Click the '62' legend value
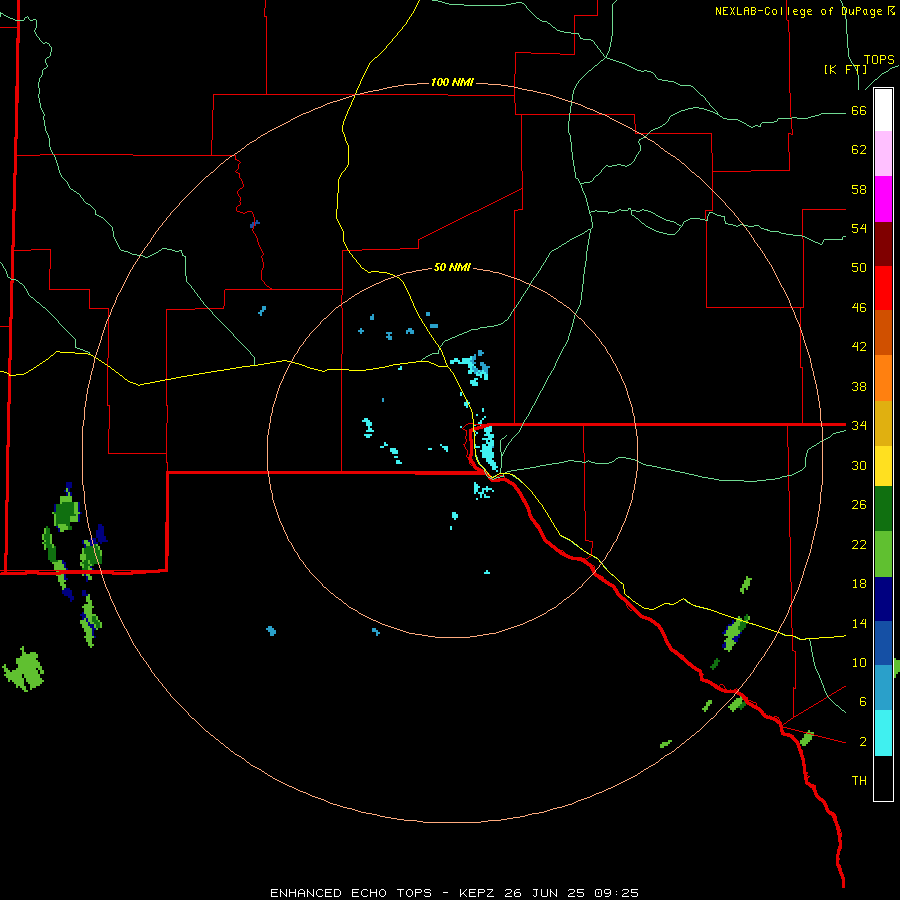900x900 pixels. [x=859, y=150]
